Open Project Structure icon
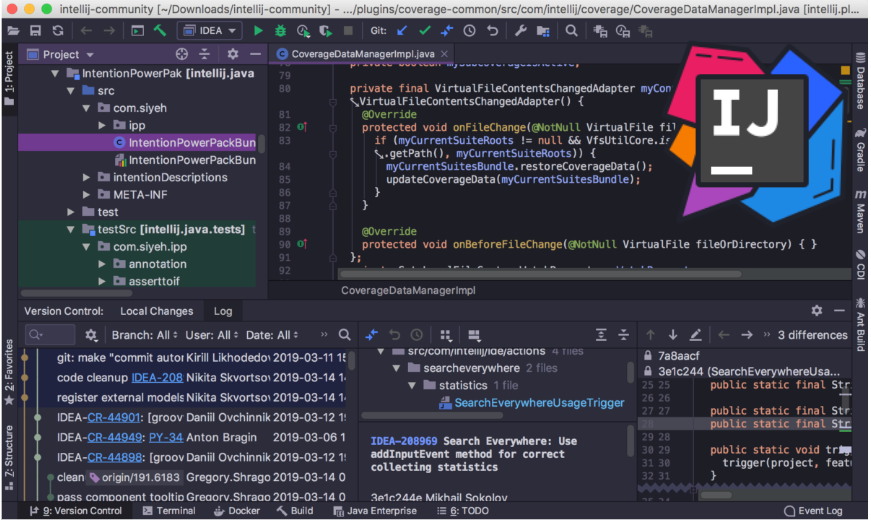Viewport: 871px width, 523px height. [x=543, y=31]
